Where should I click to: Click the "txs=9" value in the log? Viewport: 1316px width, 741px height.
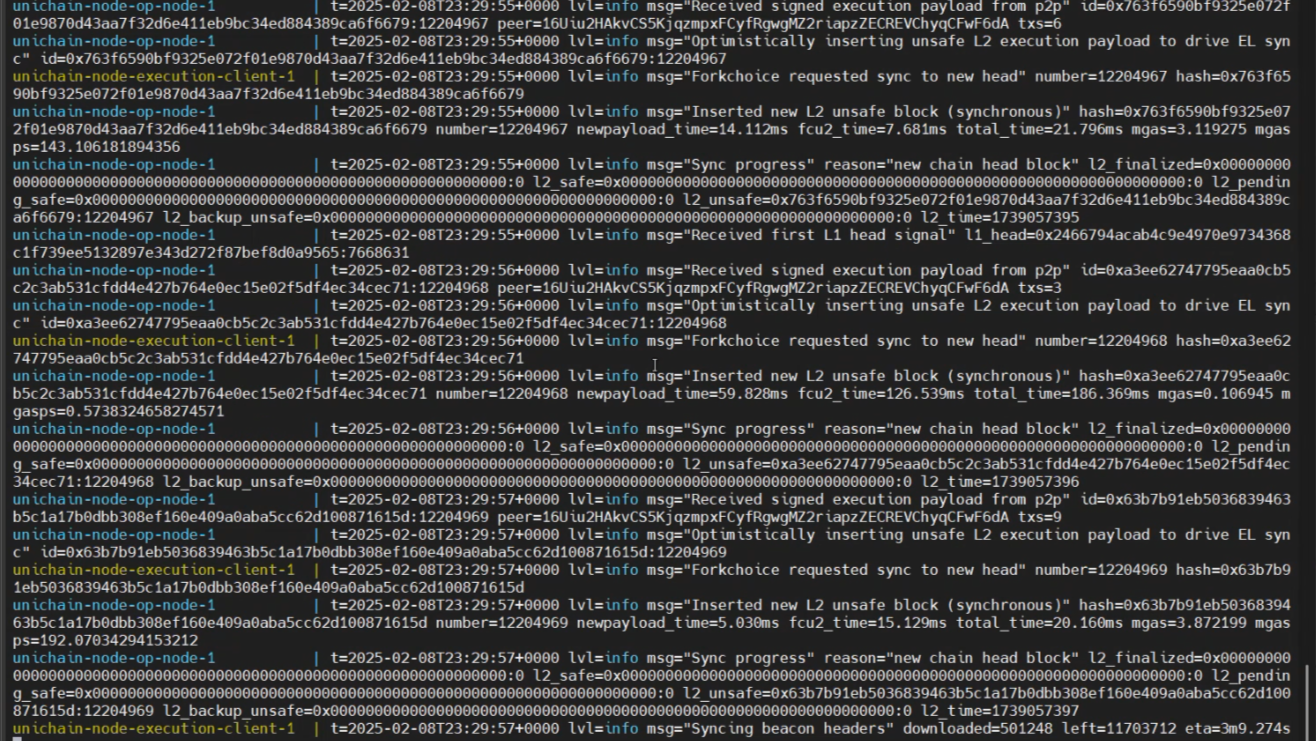pos(1042,517)
